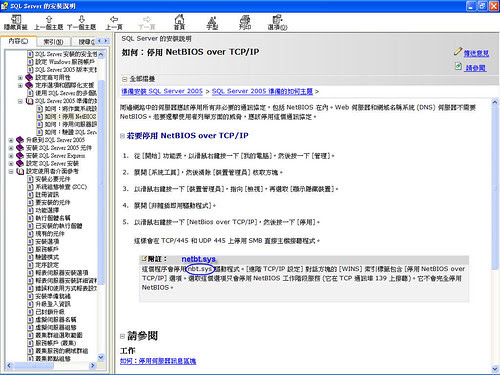The height and width of the screenshot is (375, 500).
Task: Click the article pane scroll-up arrow
Action: pyautogui.click(x=495, y=102)
